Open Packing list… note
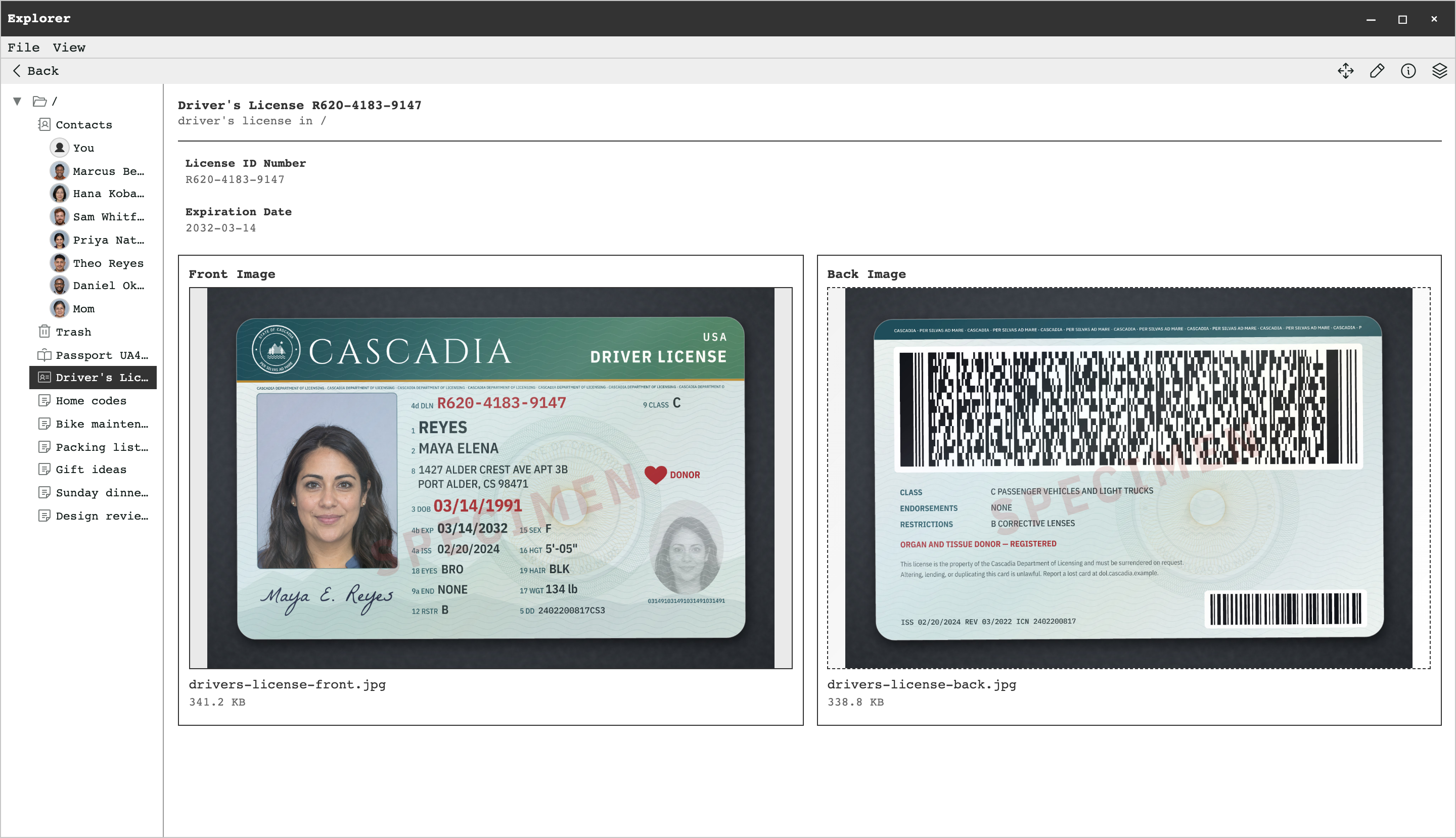 [x=92, y=447]
